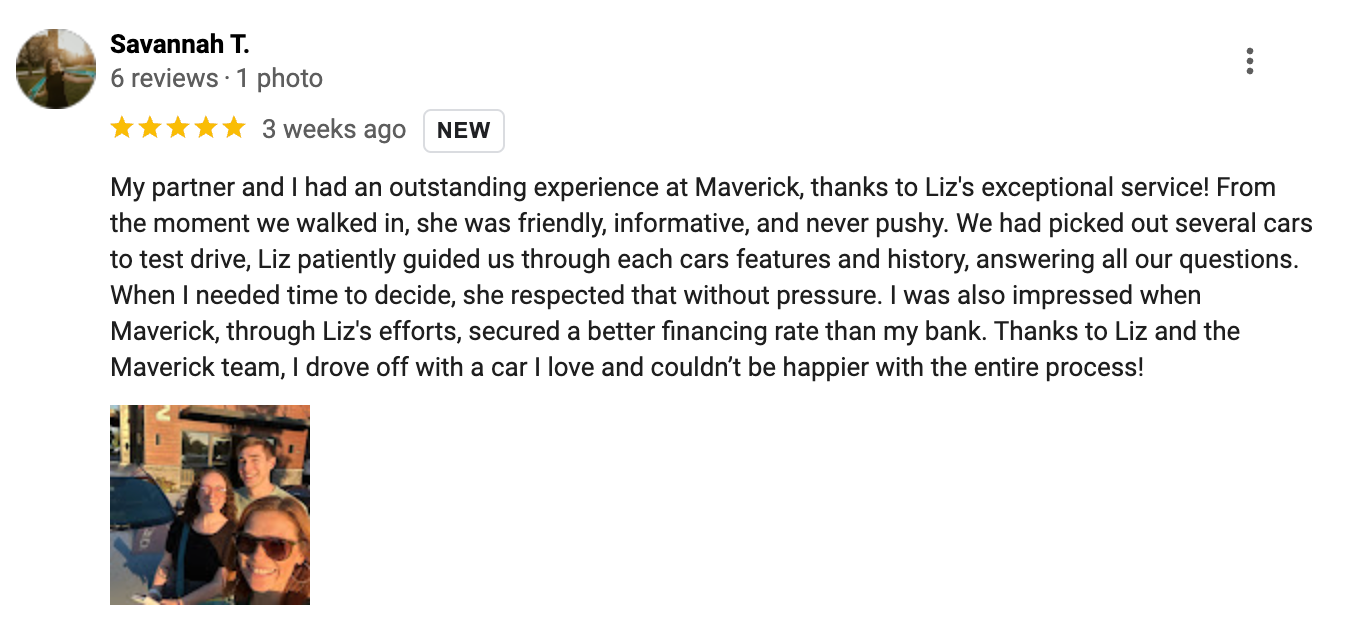Click review line starting "When I needed time"
Image resolution: width=1352 pixels, height=628 pixels.
coord(656,295)
